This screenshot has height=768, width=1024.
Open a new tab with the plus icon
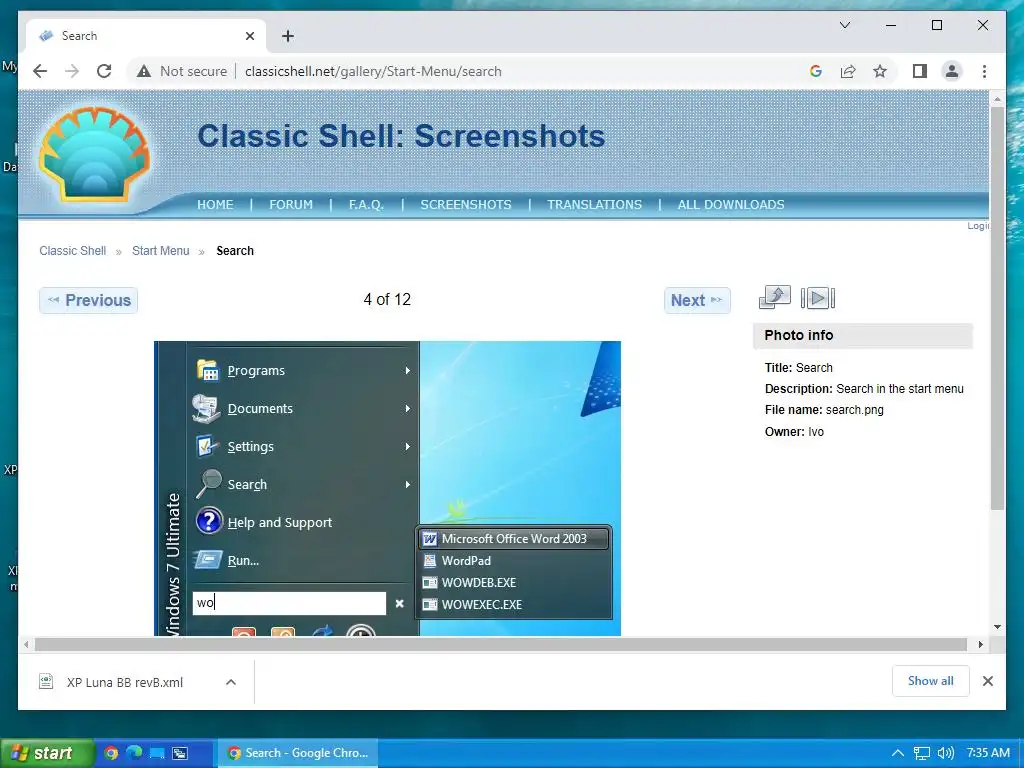(x=288, y=36)
